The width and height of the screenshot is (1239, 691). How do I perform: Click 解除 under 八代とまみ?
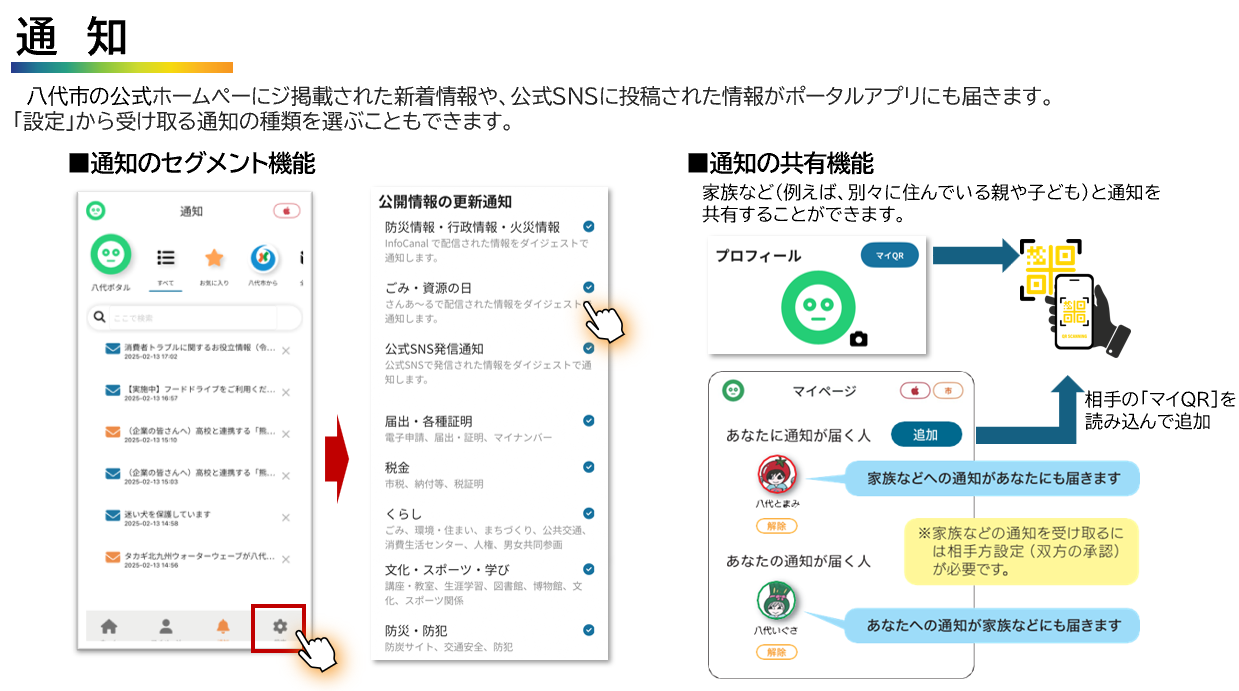[776, 525]
